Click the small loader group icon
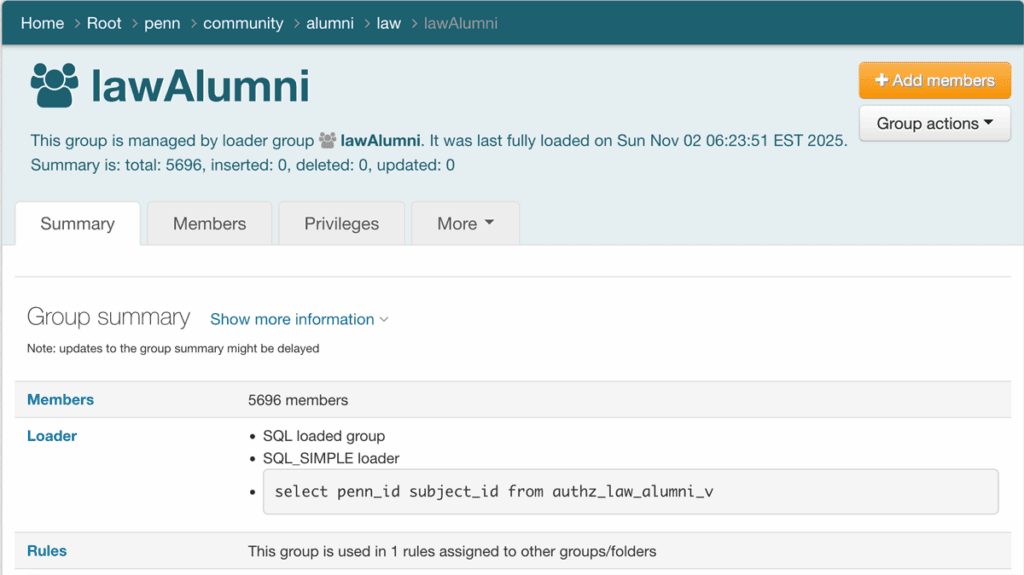This screenshot has height=575, width=1024. [327, 140]
